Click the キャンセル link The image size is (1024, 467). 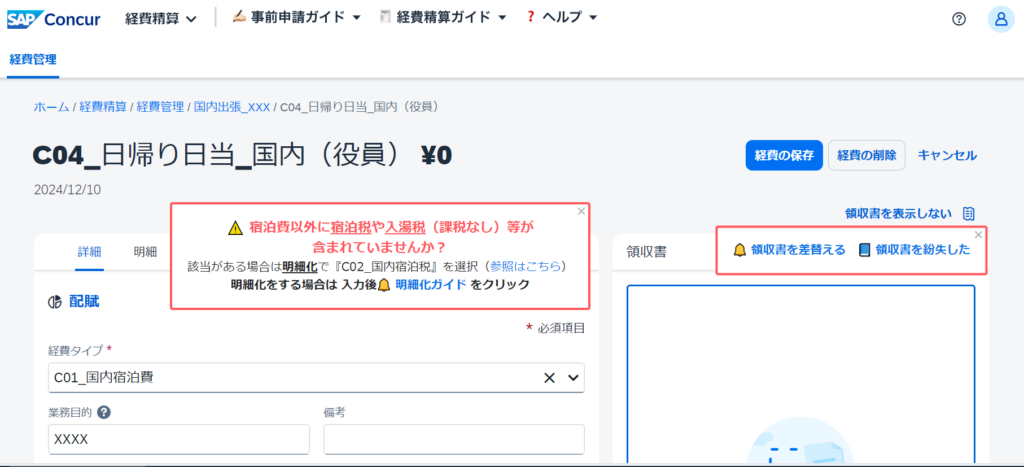(946, 155)
